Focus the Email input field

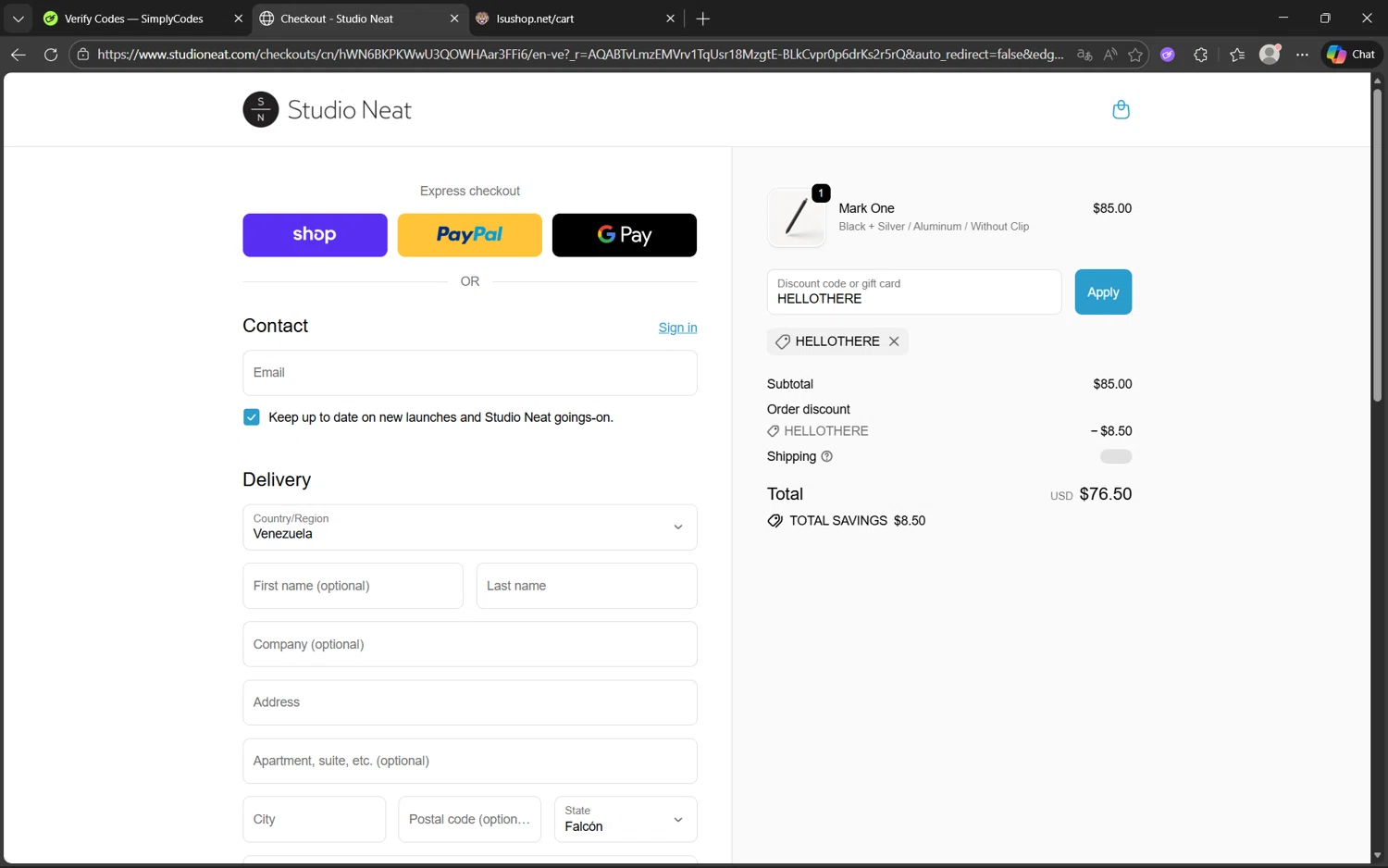point(470,373)
